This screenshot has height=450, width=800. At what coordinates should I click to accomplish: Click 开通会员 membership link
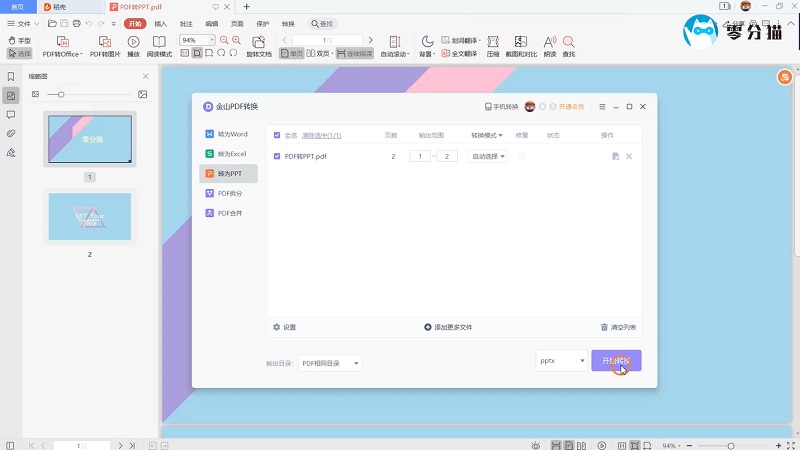(x=571, y=107)
